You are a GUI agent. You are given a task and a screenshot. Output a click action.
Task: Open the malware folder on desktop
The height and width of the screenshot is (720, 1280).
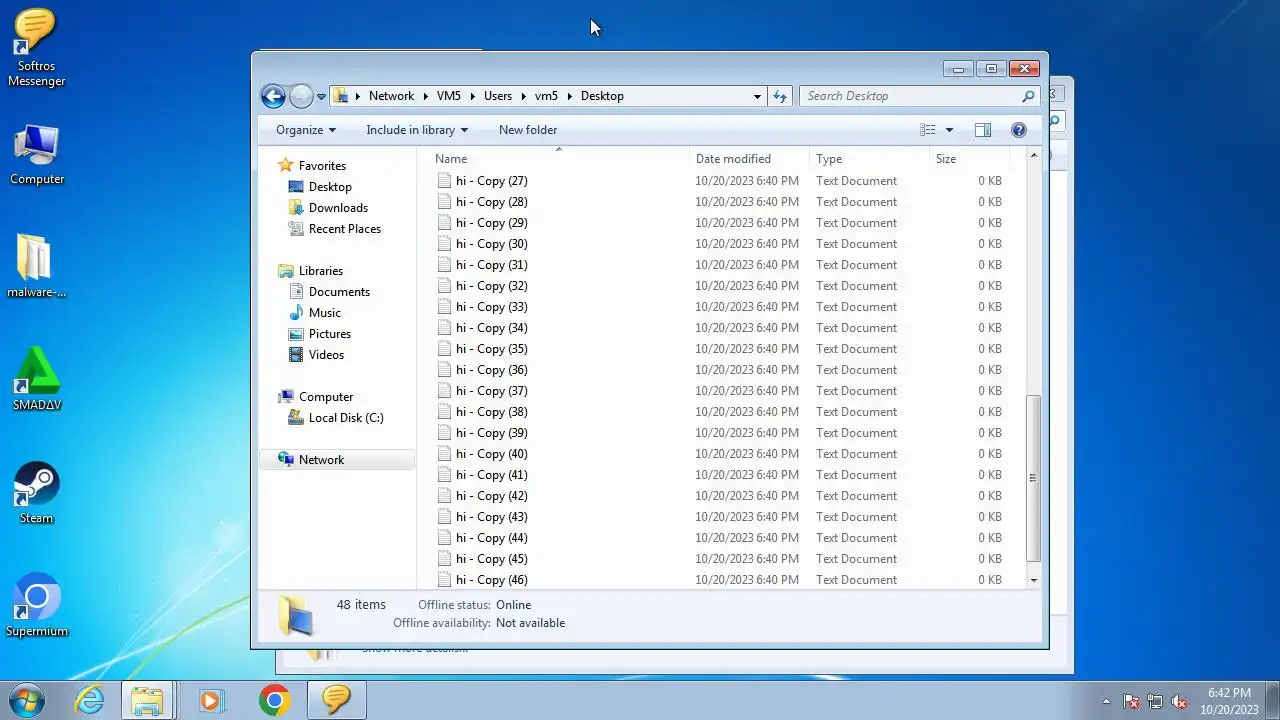36,267
